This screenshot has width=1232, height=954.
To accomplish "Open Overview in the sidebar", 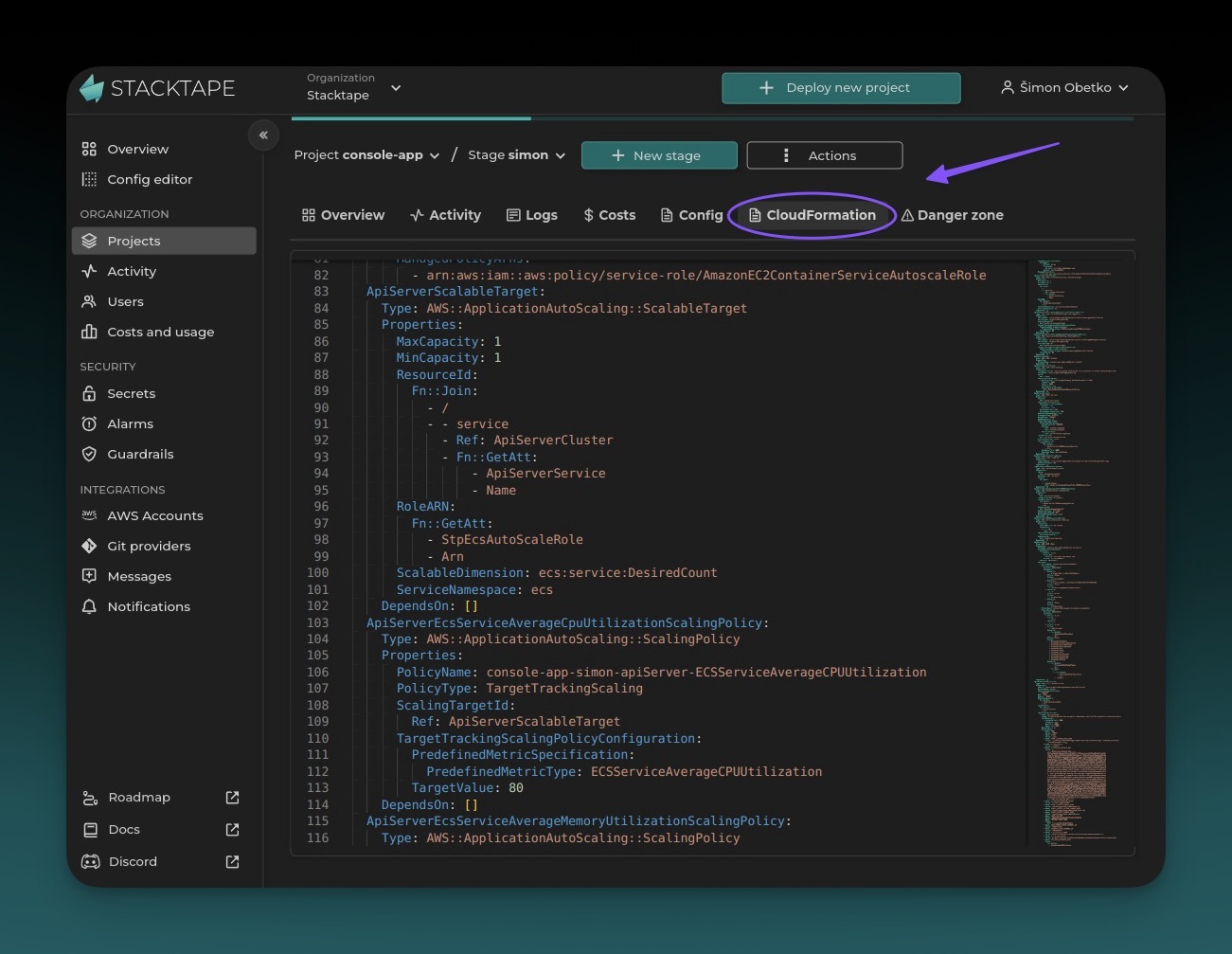I will 137,149.
